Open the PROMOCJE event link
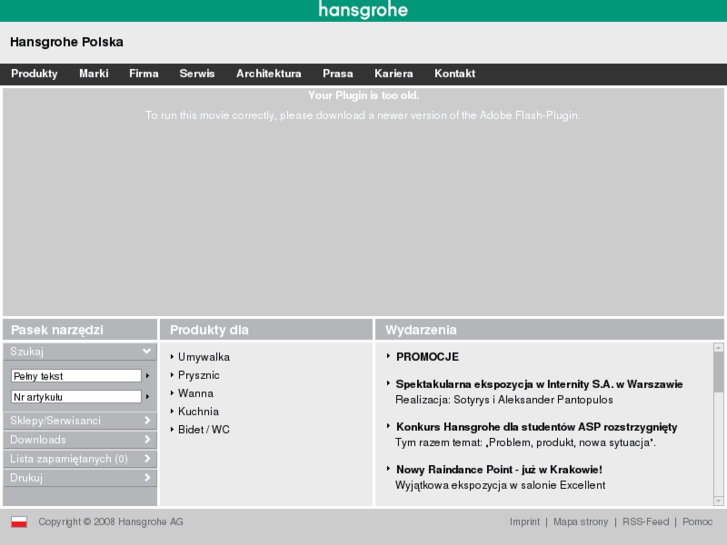Screen dimensions: 727x545 coord(427,357)
